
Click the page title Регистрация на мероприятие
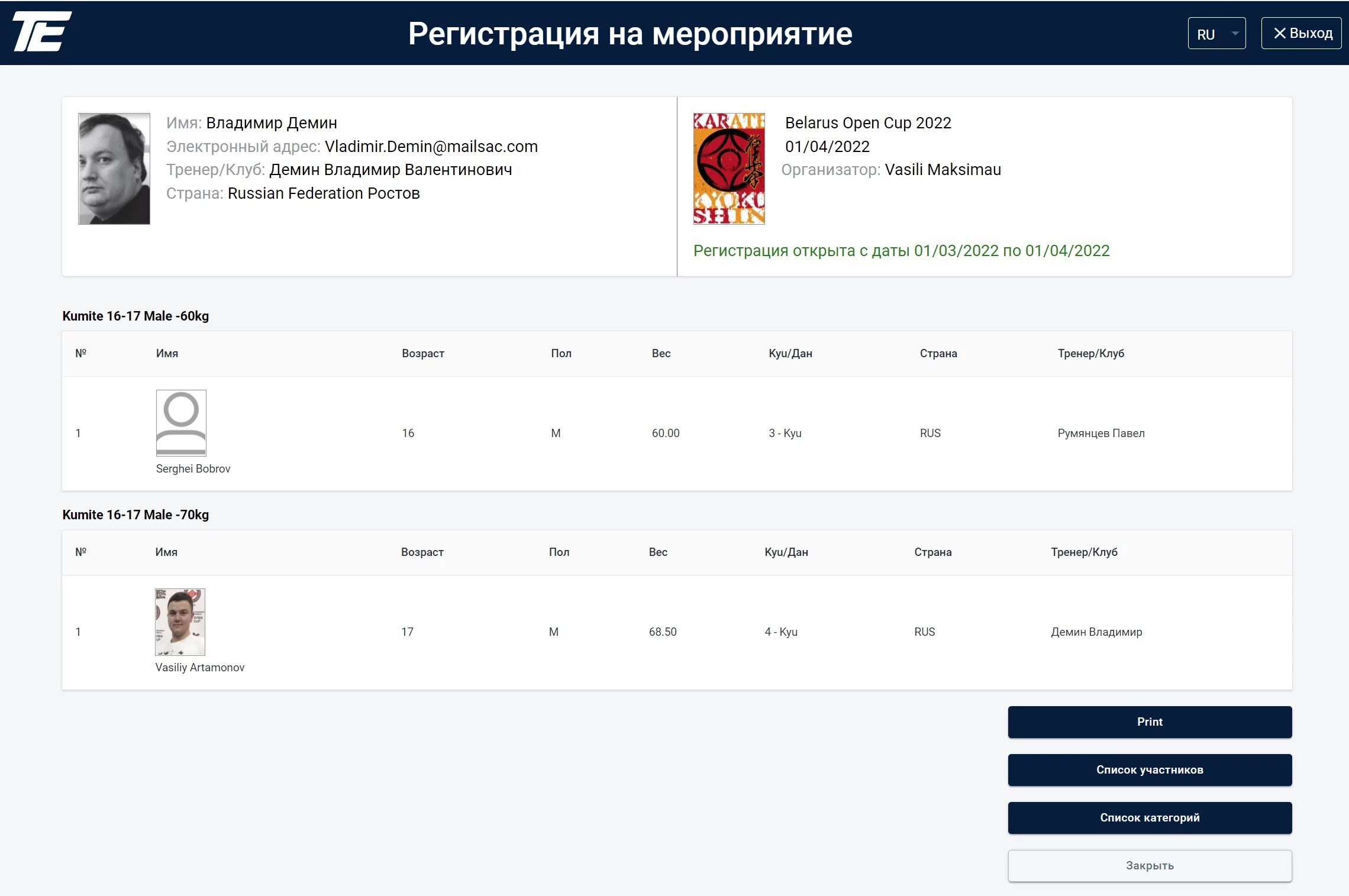630,34
